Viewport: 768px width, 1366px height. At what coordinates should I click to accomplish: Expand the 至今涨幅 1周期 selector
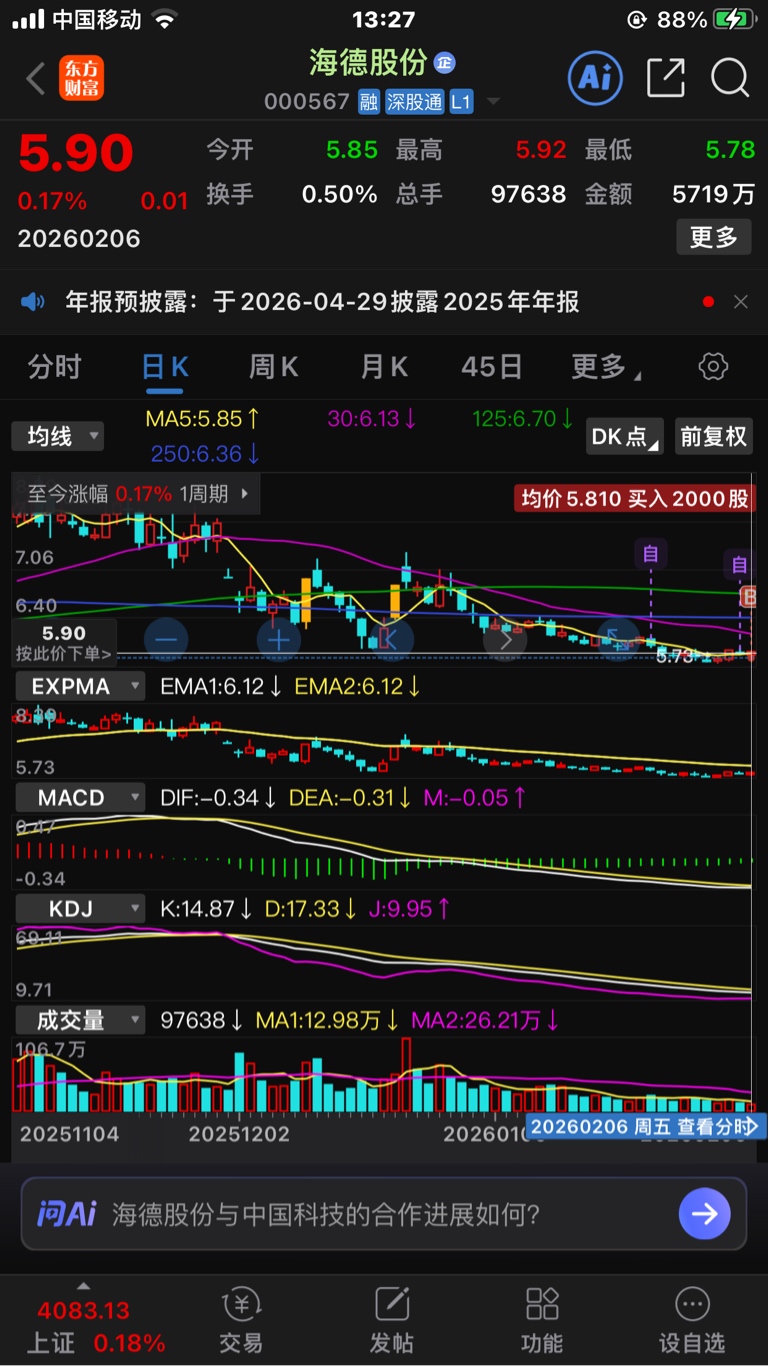pyautogui.click(x=137, y=493)
